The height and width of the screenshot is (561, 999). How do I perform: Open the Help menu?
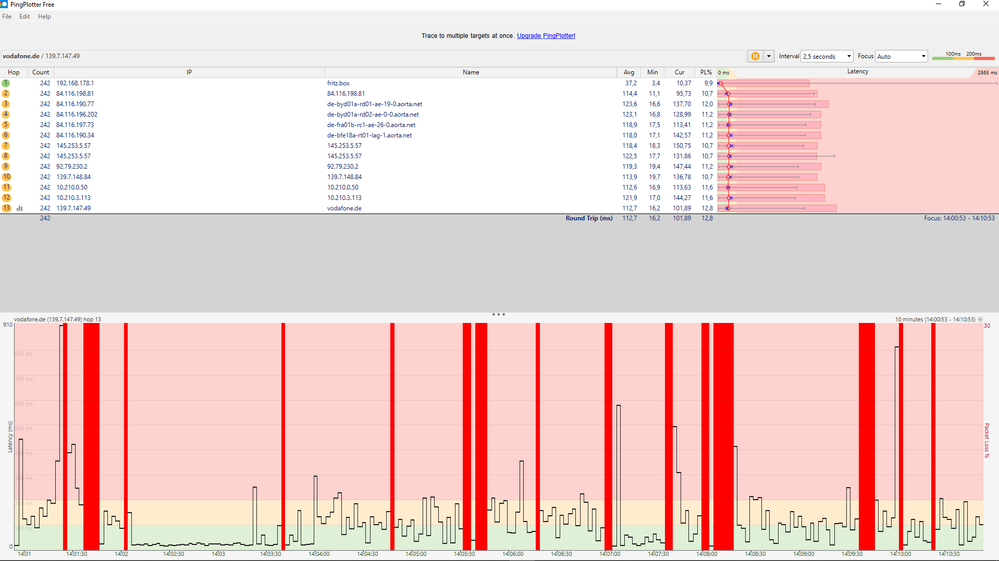tap(44, 17)
